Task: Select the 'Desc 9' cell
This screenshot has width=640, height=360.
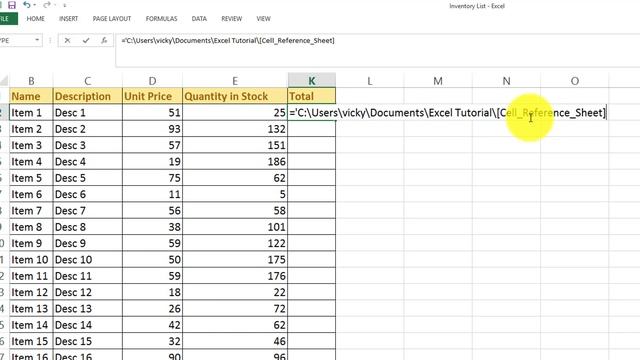Action: (x=87, y=243)
